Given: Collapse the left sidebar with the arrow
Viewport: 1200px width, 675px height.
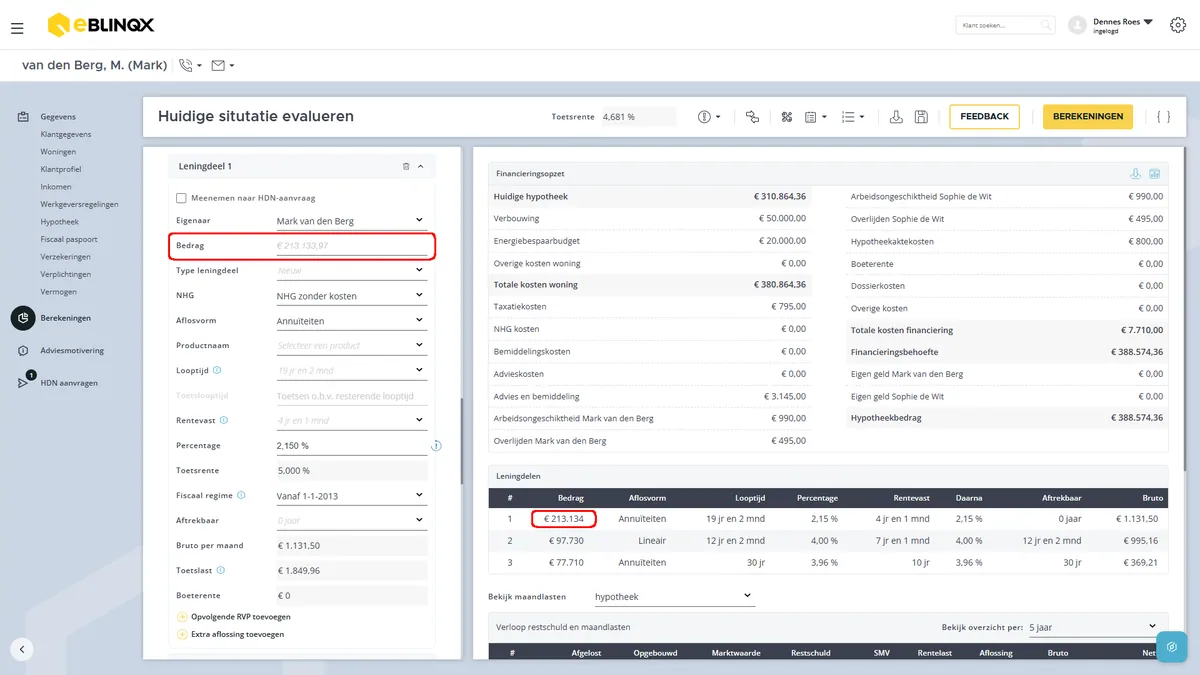Looking at the screenshot, I should coord(22,649).
